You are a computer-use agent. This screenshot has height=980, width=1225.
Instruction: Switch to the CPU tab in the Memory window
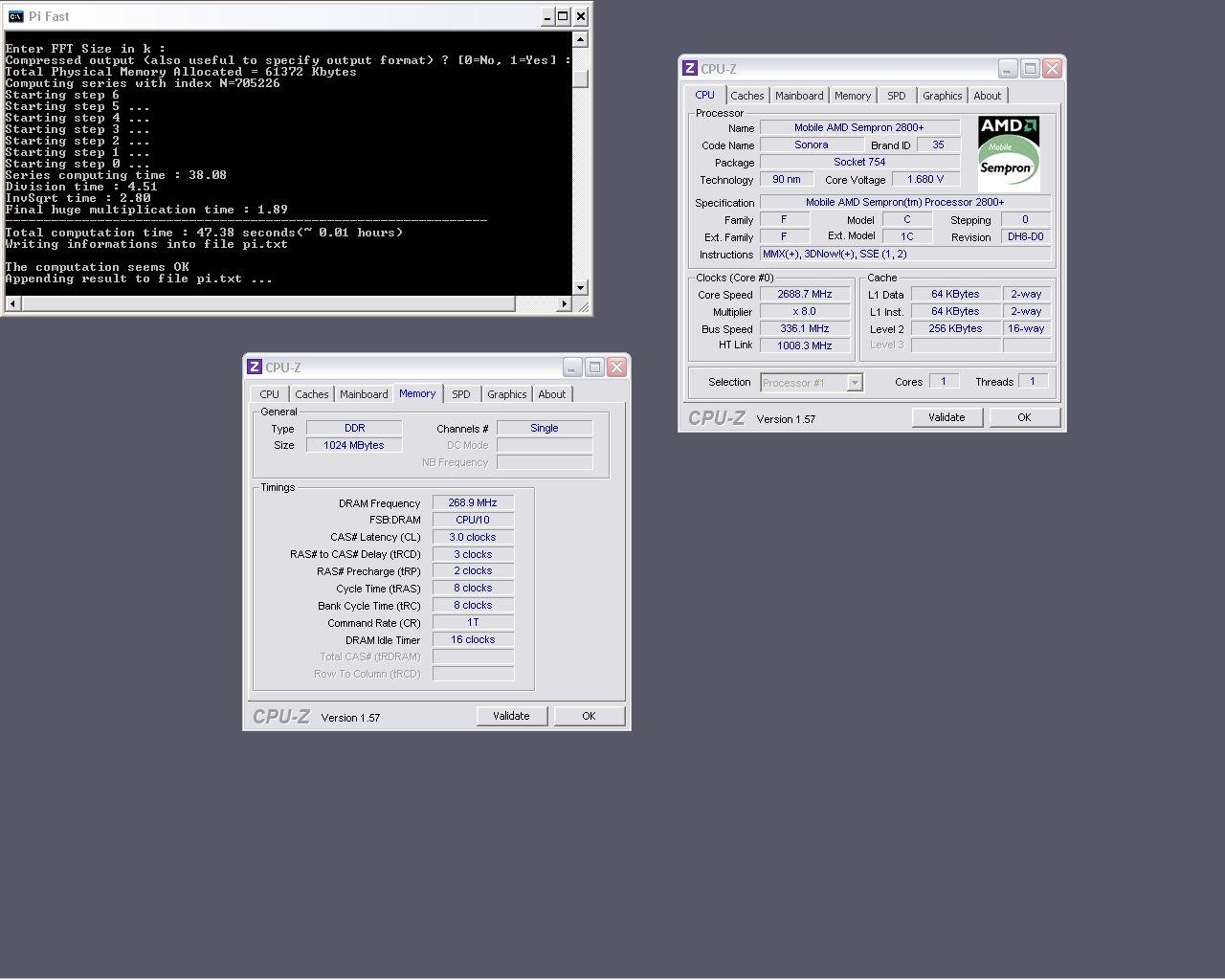point(269,394)
